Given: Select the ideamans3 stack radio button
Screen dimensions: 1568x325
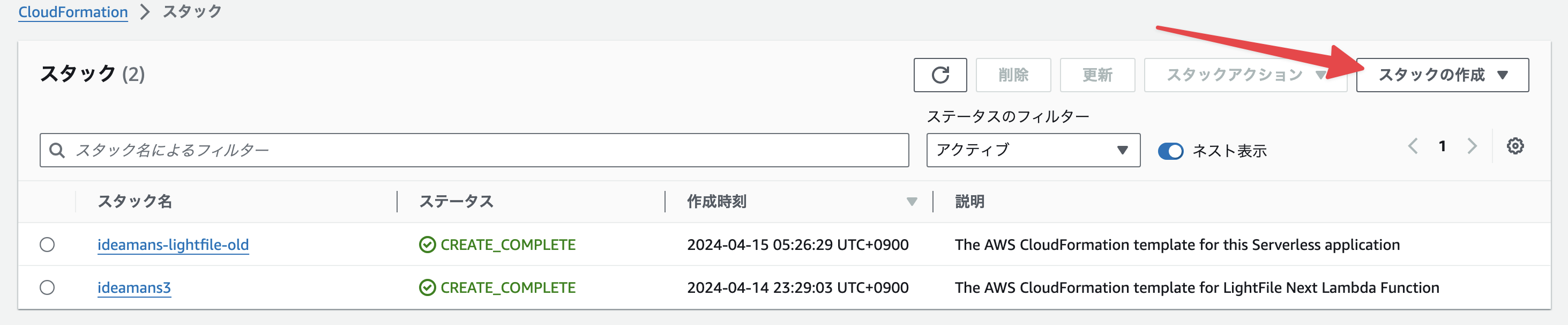Looking at the screenshot, I should pos(48,287).
